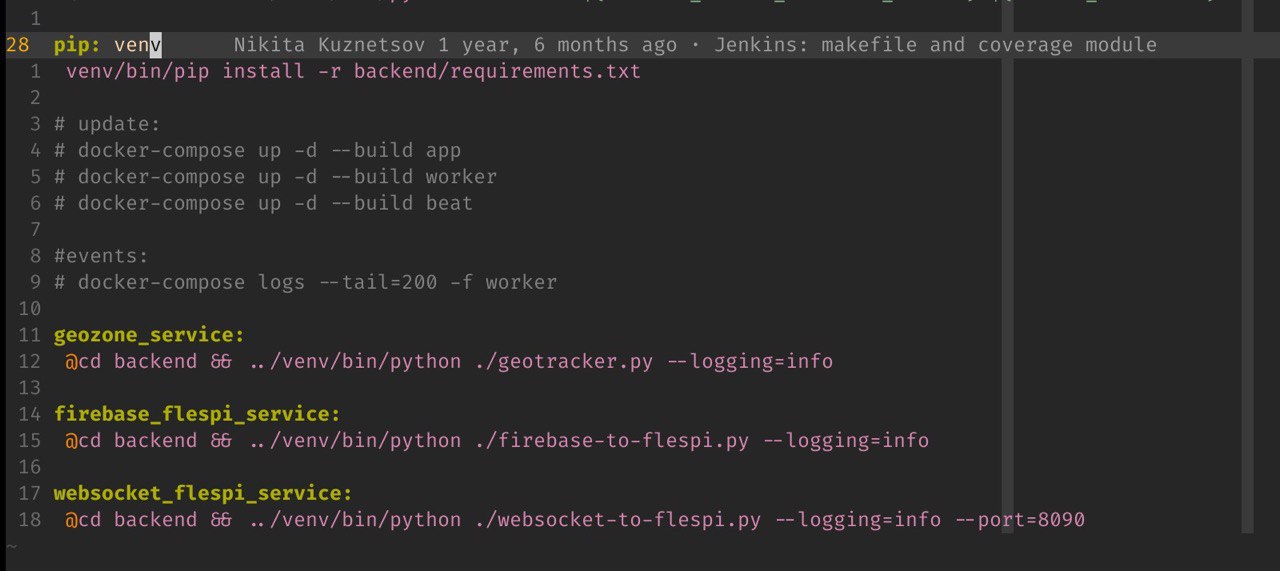
Task: Click the '#events:' comment line
Action: click(101, 256)
